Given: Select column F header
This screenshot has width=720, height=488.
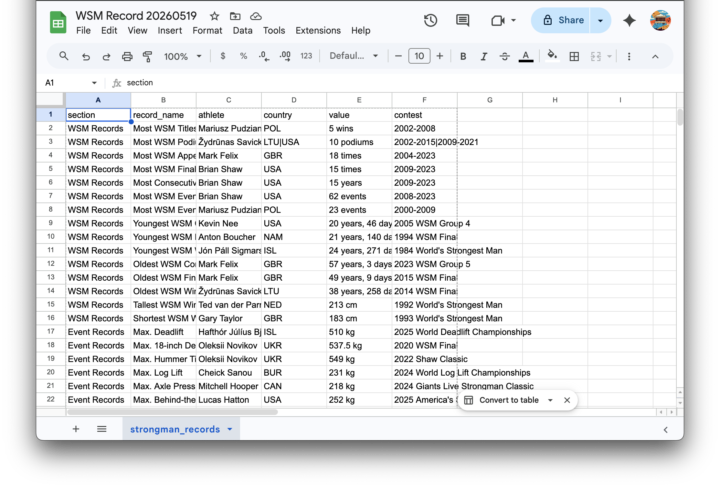Looking at the screenshot, I should (424, 100).
